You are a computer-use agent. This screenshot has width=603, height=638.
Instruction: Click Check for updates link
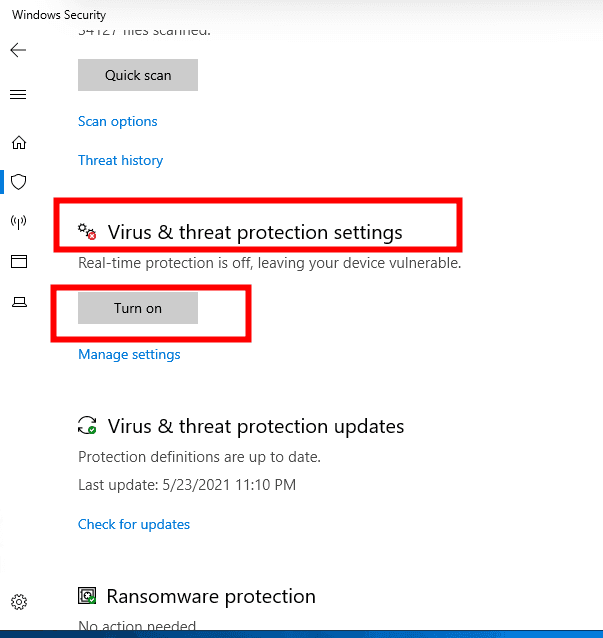tap(134, 524)
